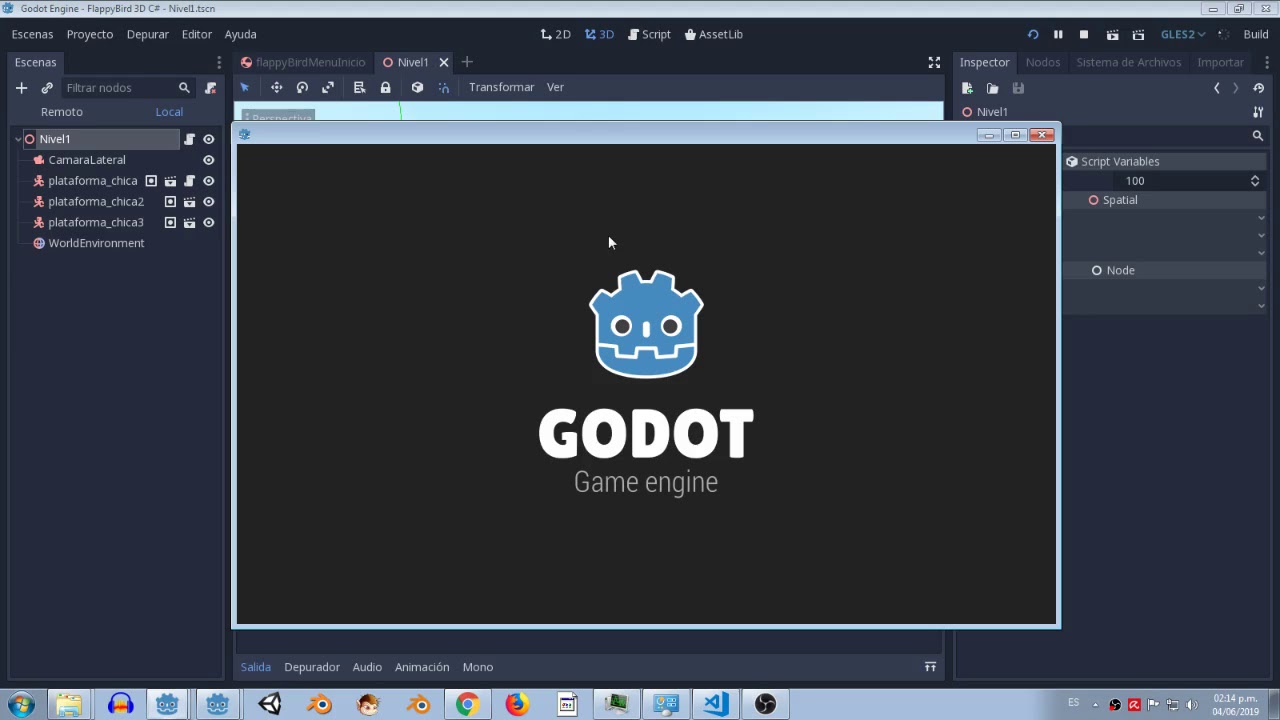Open the Importar dock tab
Screen dimensions: 1280x720
pyautogui.click(x=1221, y=62)
